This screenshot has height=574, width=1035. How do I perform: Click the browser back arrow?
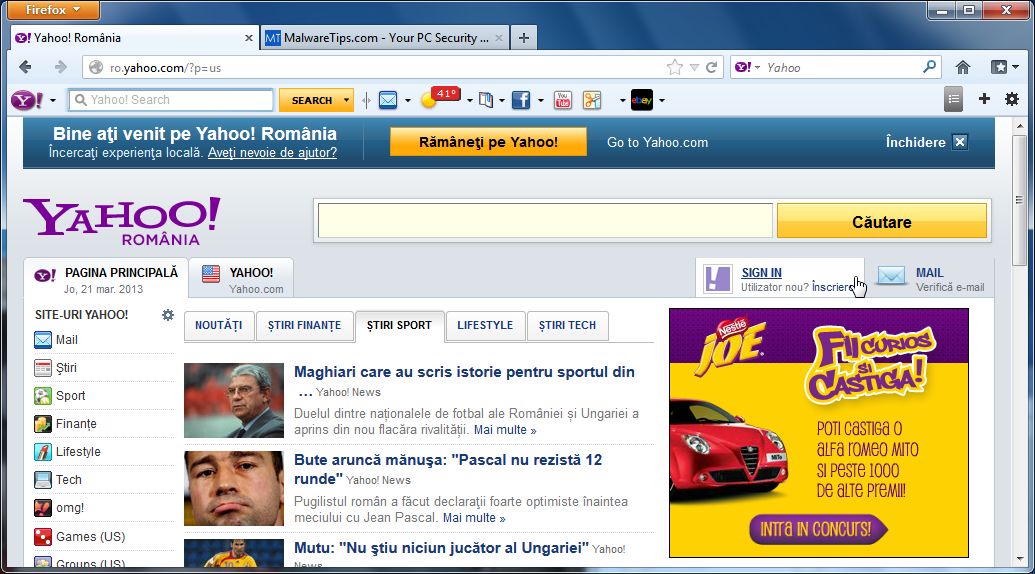coord(25,67)
